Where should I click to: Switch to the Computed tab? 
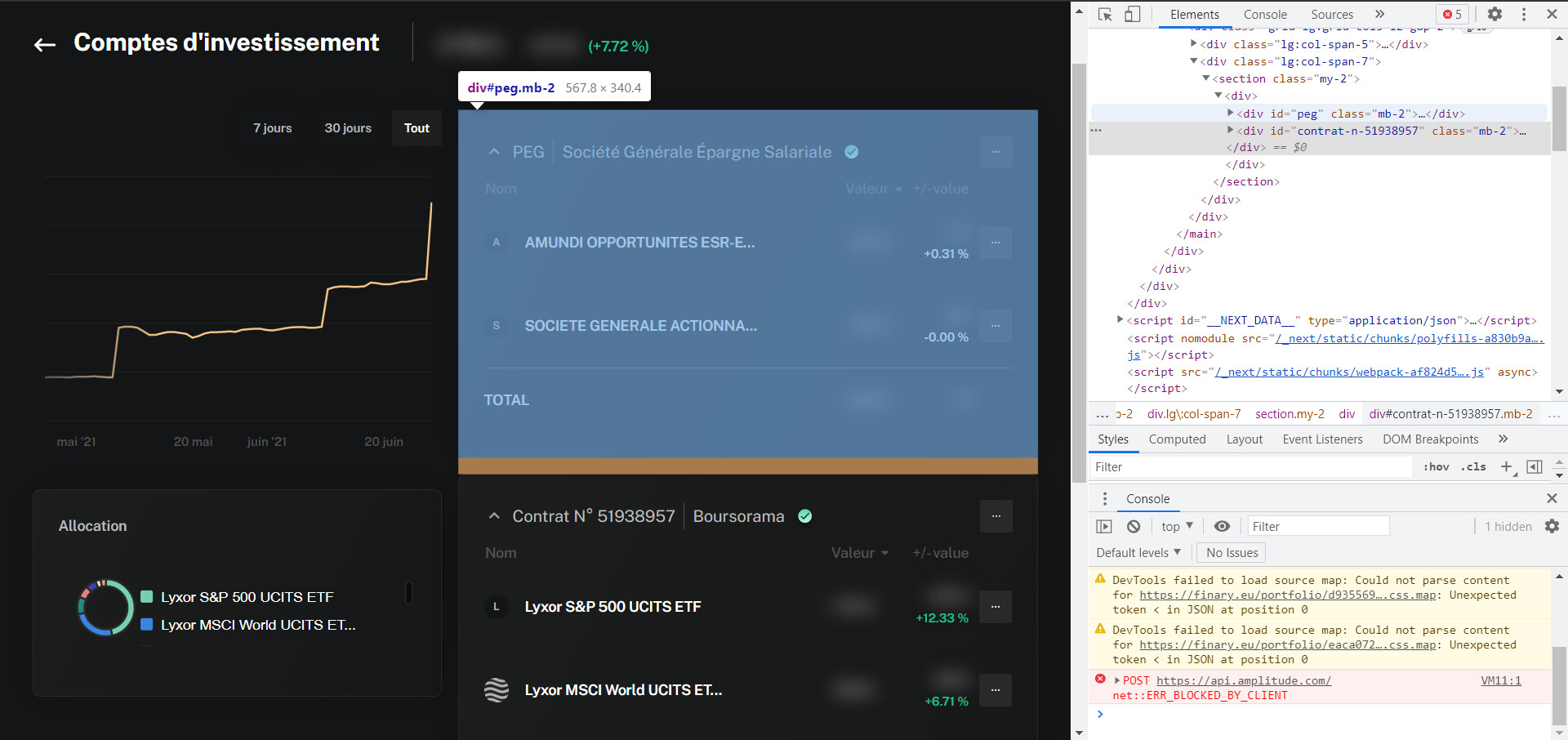(1177, 439)
